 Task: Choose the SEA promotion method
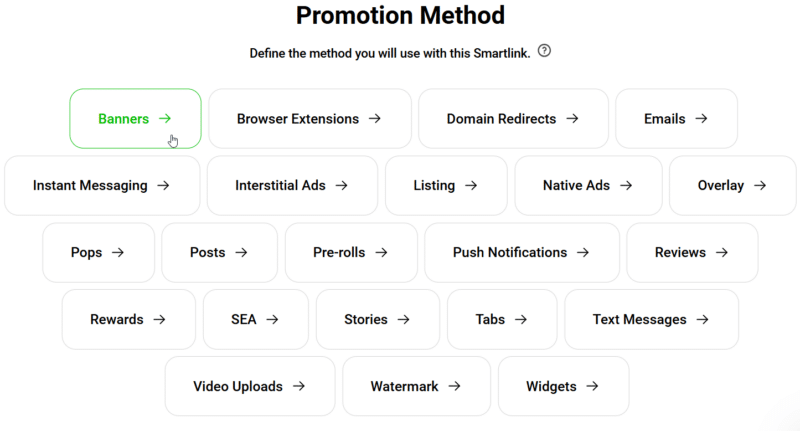pos(255,319)
